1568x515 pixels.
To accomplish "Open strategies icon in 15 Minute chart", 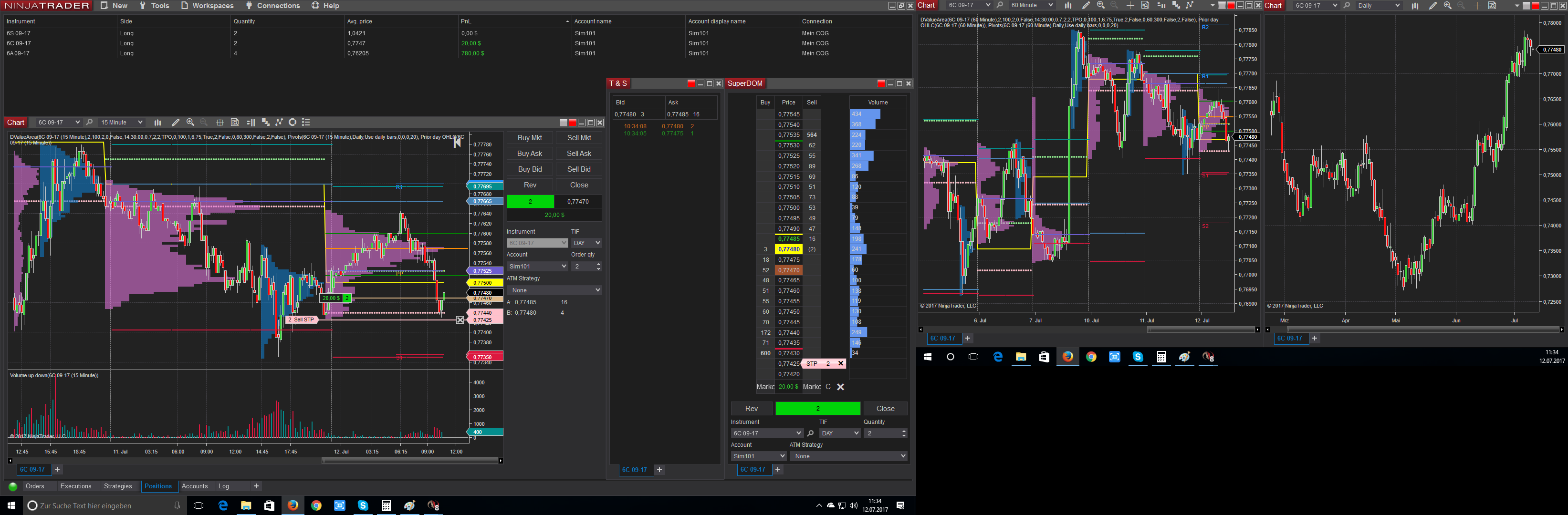I will (280, 122).
